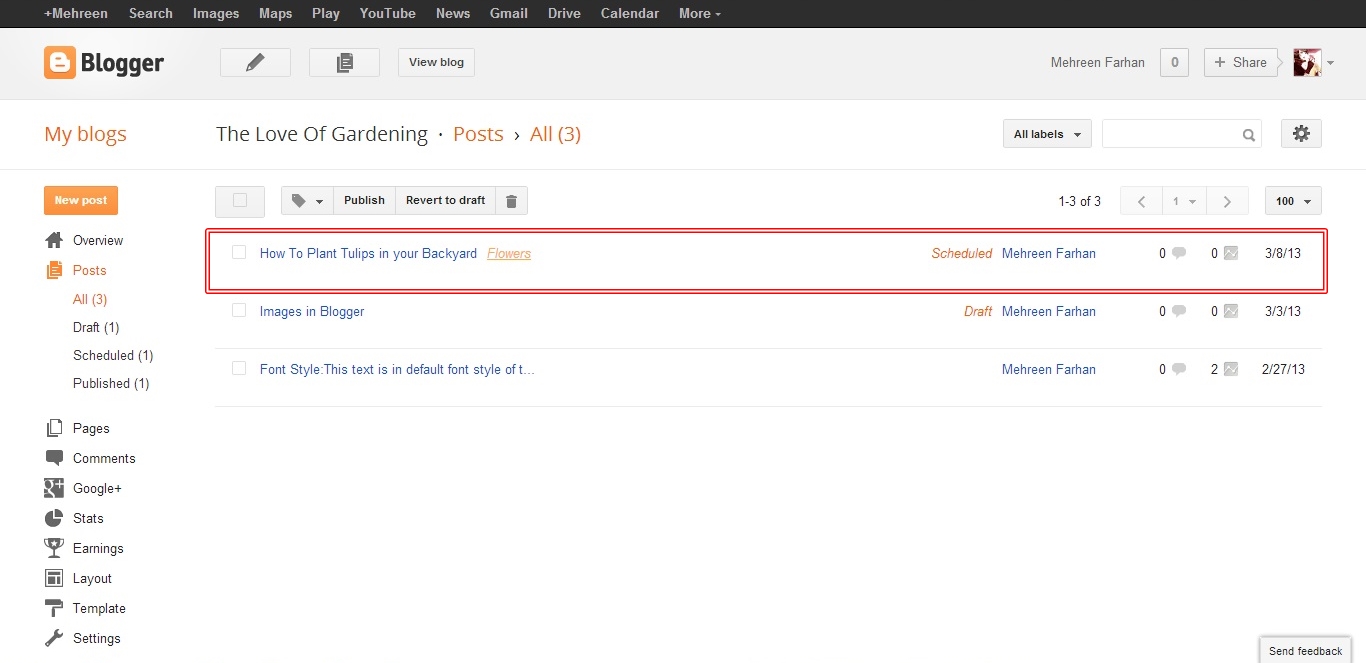Open How To Plant Tulips post title
Image resolution: width=1366 pixels, height=663 pixels.
point(368,253)
